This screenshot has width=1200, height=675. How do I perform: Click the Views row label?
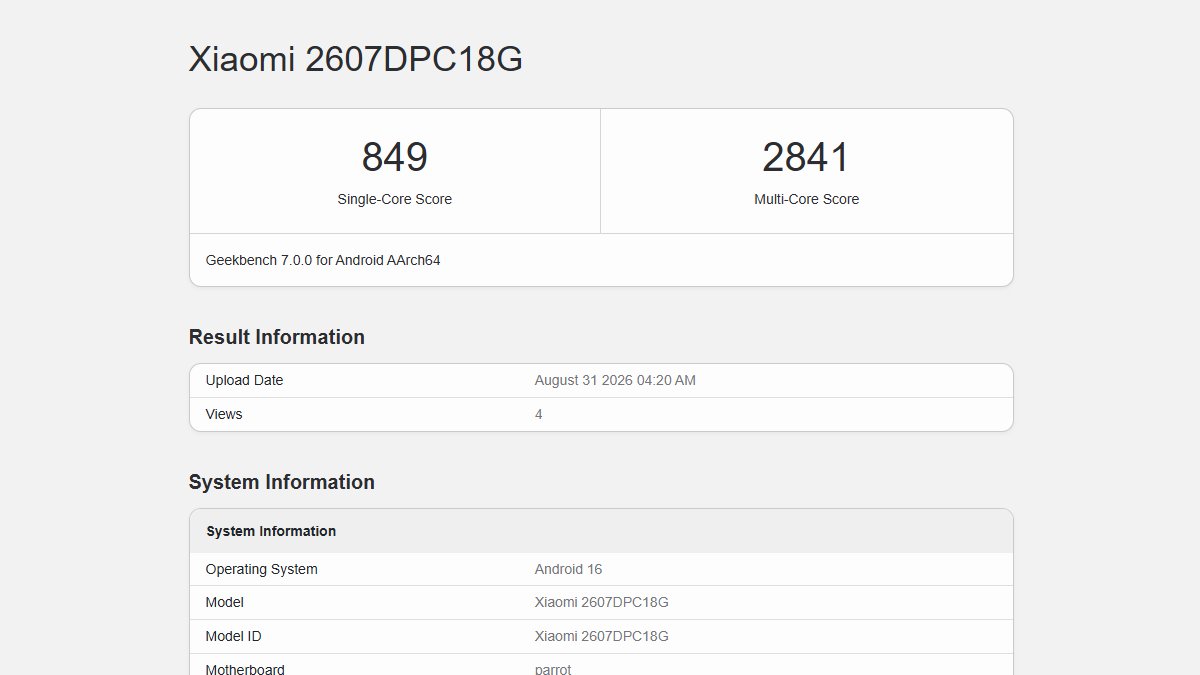[224, 414]
